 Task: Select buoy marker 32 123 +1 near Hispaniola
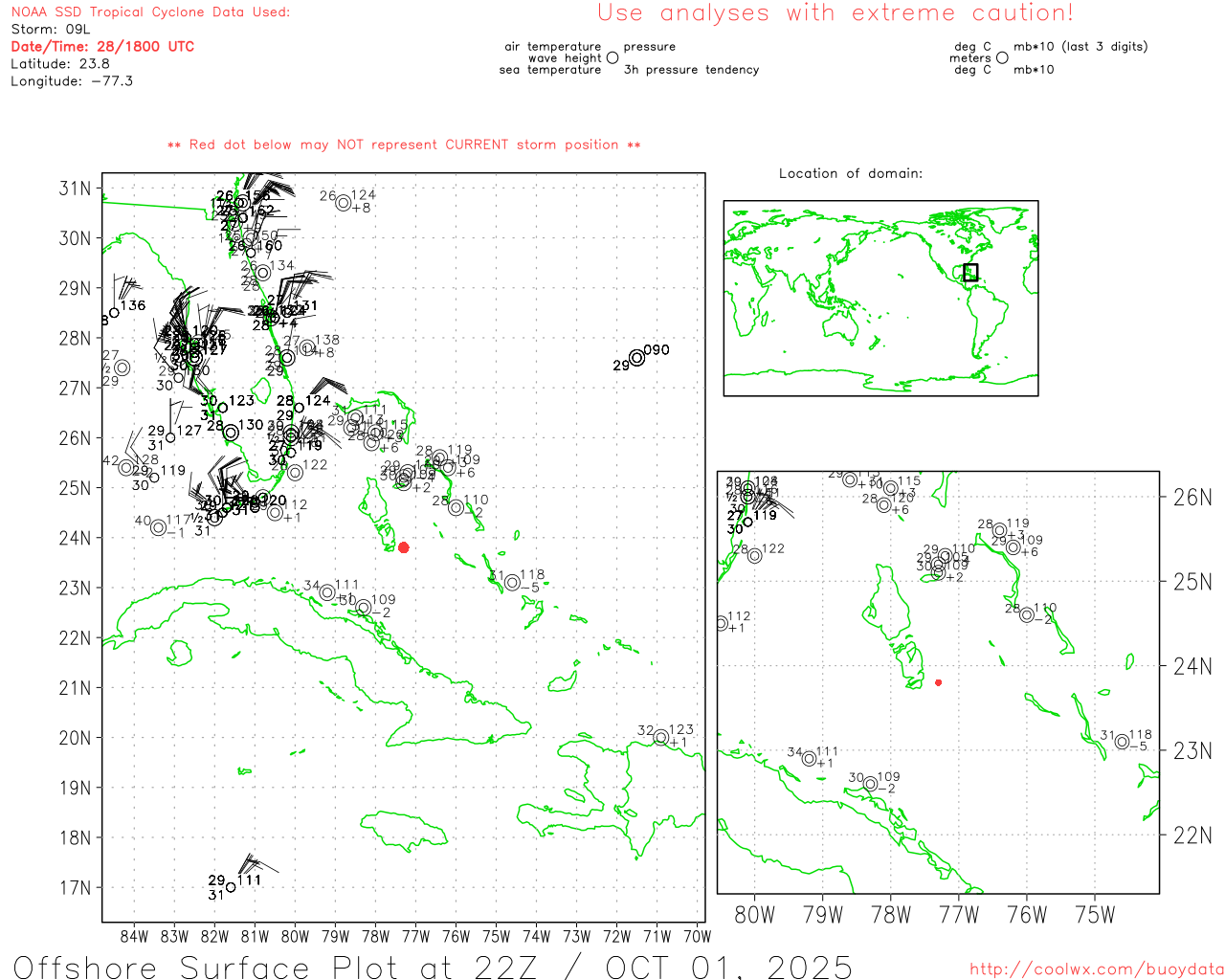click(660, 737)
